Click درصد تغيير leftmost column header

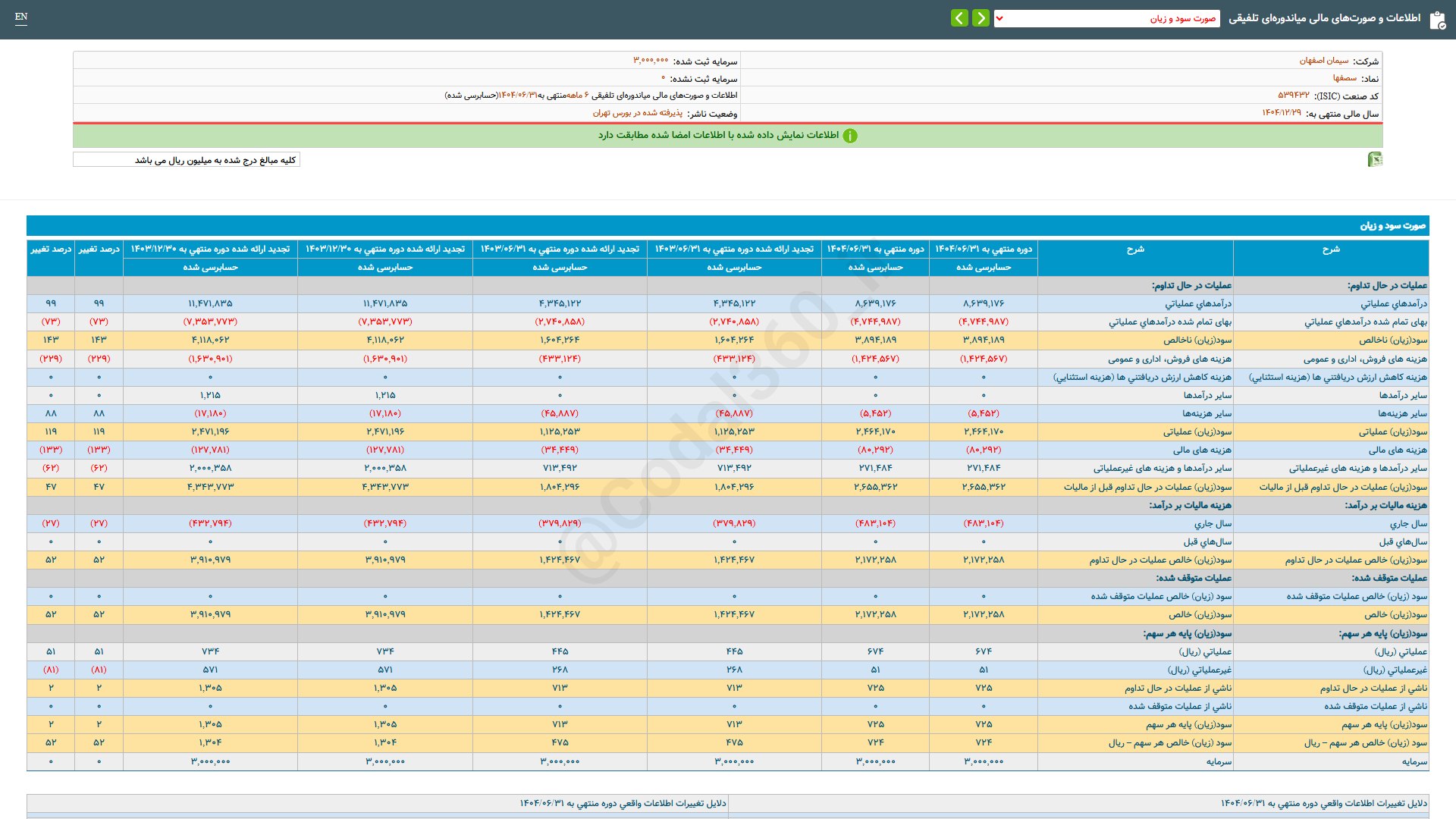[51, 249]
